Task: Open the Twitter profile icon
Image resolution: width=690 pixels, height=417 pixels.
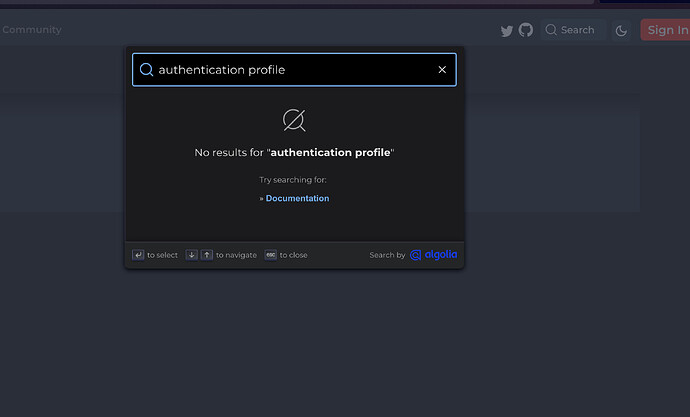Action: [x=506, y=31]
